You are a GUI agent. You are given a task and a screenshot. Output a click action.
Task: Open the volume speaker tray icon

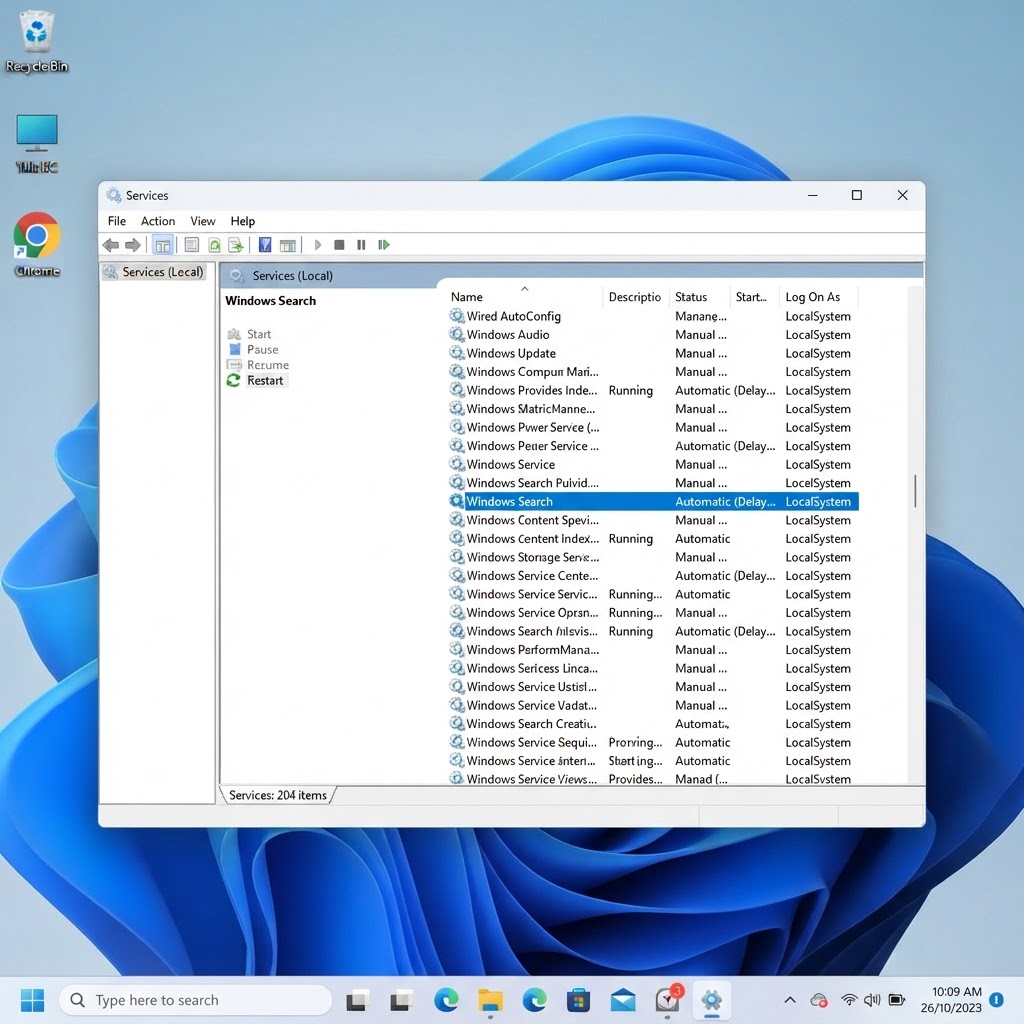tap(872, 1000)
